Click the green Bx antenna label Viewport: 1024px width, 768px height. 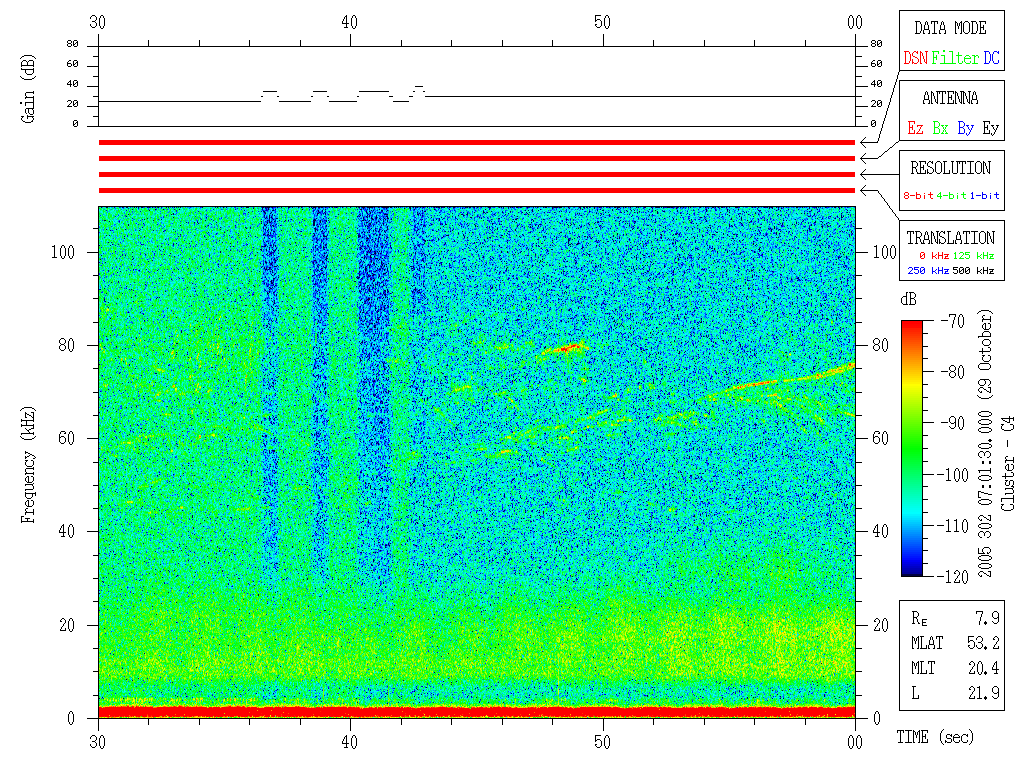point(940,128)
